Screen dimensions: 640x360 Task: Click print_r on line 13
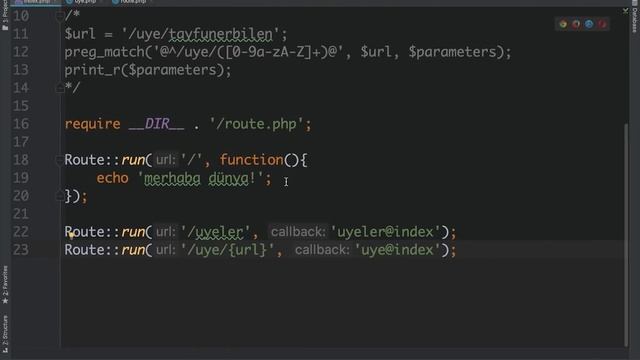pos(93,70)
